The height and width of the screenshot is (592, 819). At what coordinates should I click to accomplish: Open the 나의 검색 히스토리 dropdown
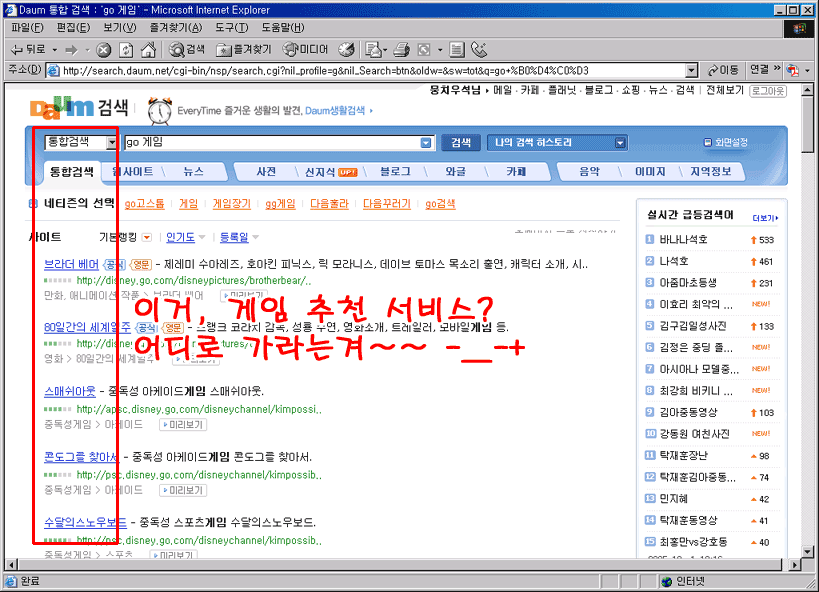pos(557,142)
